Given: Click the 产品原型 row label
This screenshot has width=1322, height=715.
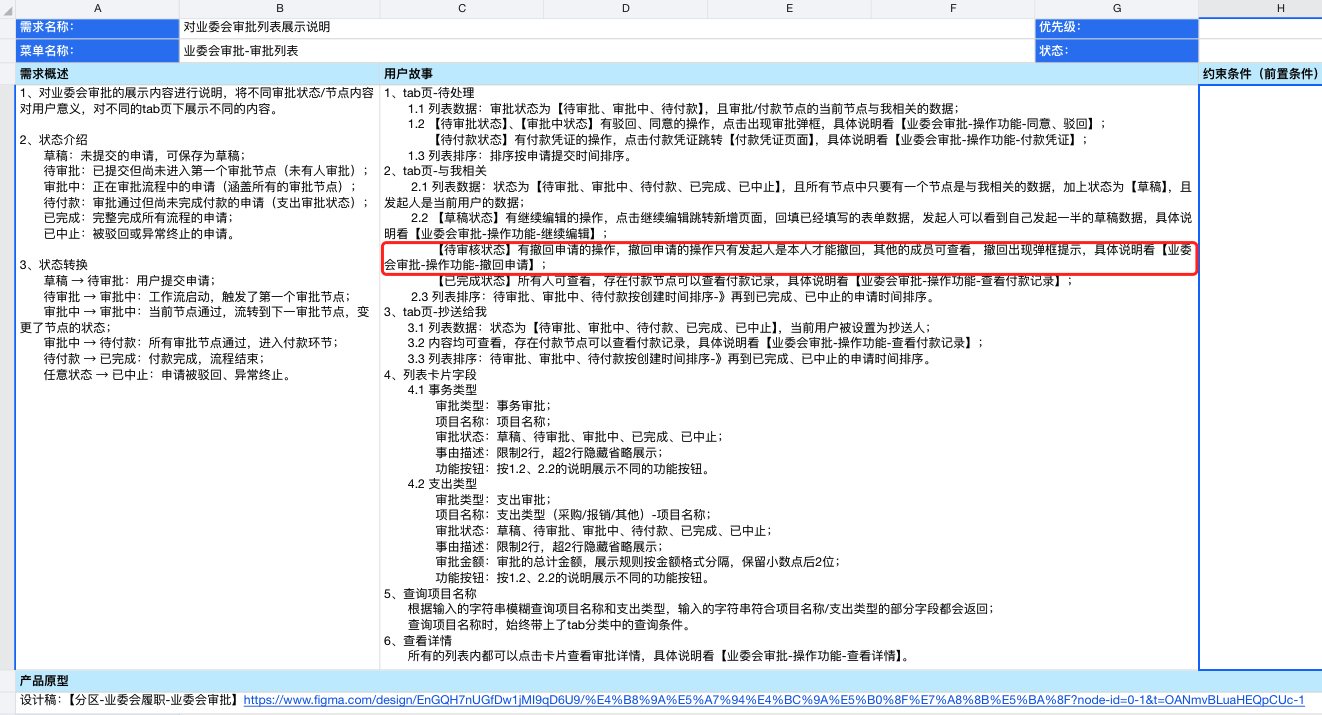Looking at the screenshot, I should point(45,681).
